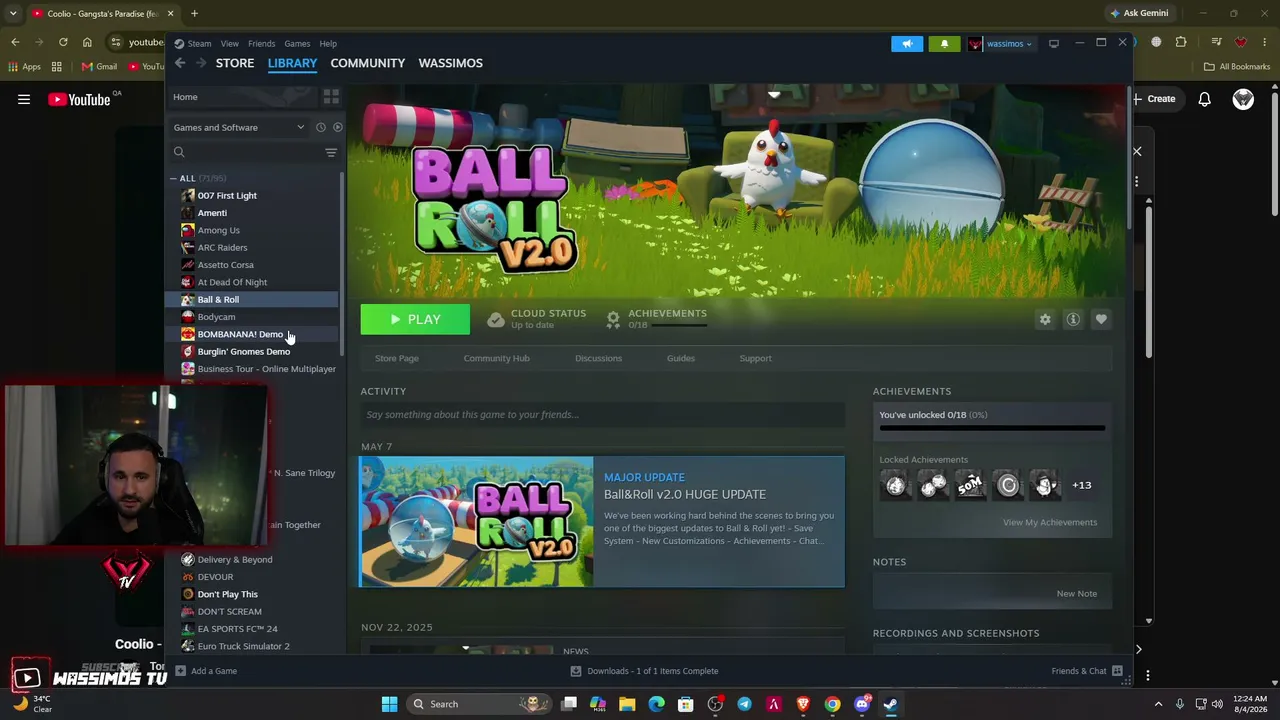Screen dimensions: 1280x720
Task: Switch to the COMMUNITY tab
Action: 368,63
